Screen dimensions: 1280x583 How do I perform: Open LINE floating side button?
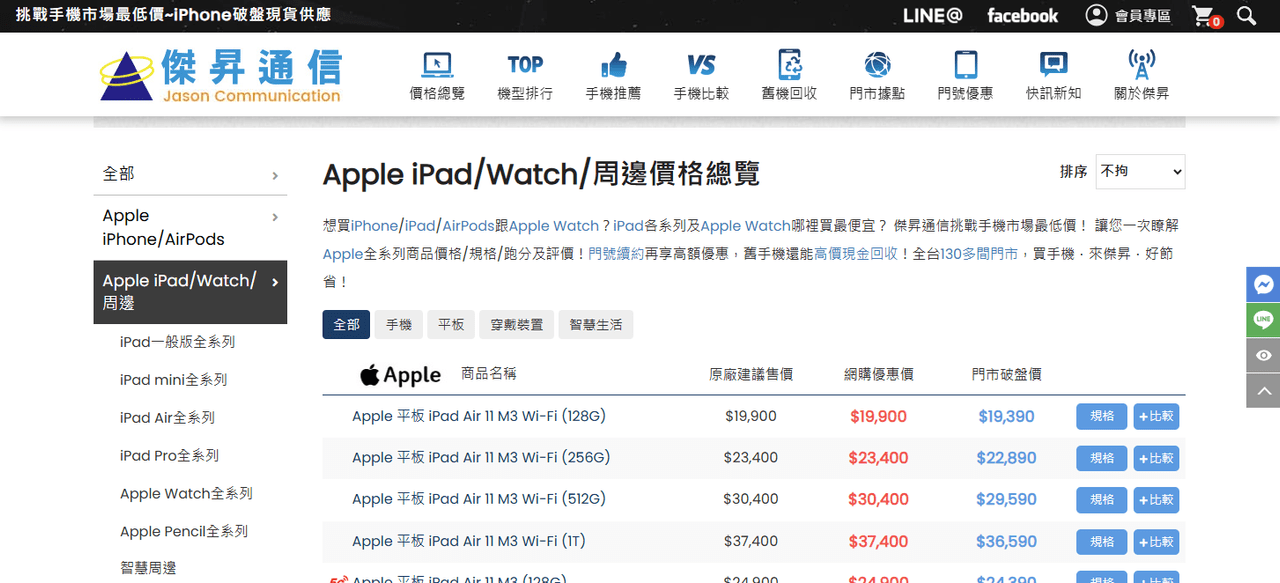point(1263,320)
